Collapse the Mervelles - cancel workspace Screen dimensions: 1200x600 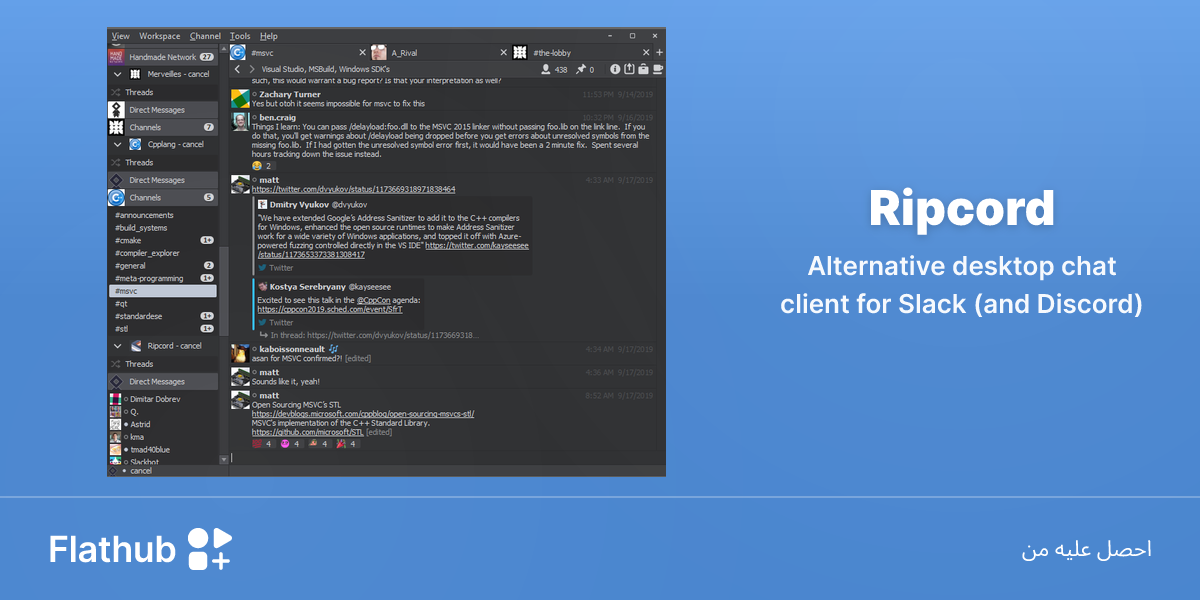click(117, 74)
